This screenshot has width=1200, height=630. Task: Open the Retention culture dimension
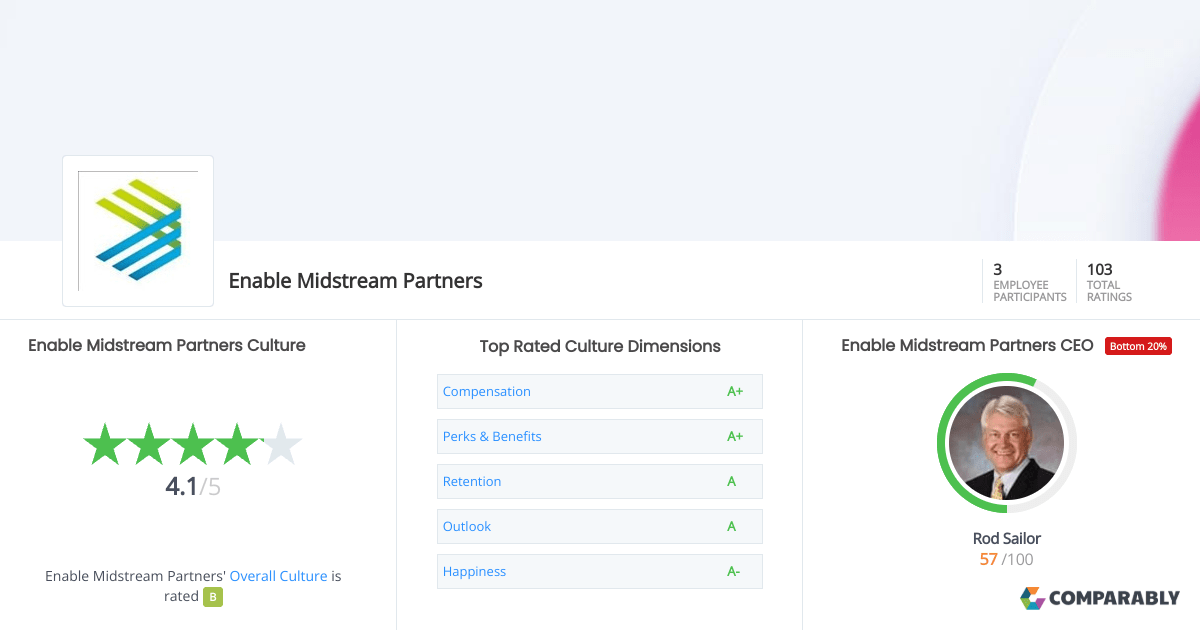point(472,482)
